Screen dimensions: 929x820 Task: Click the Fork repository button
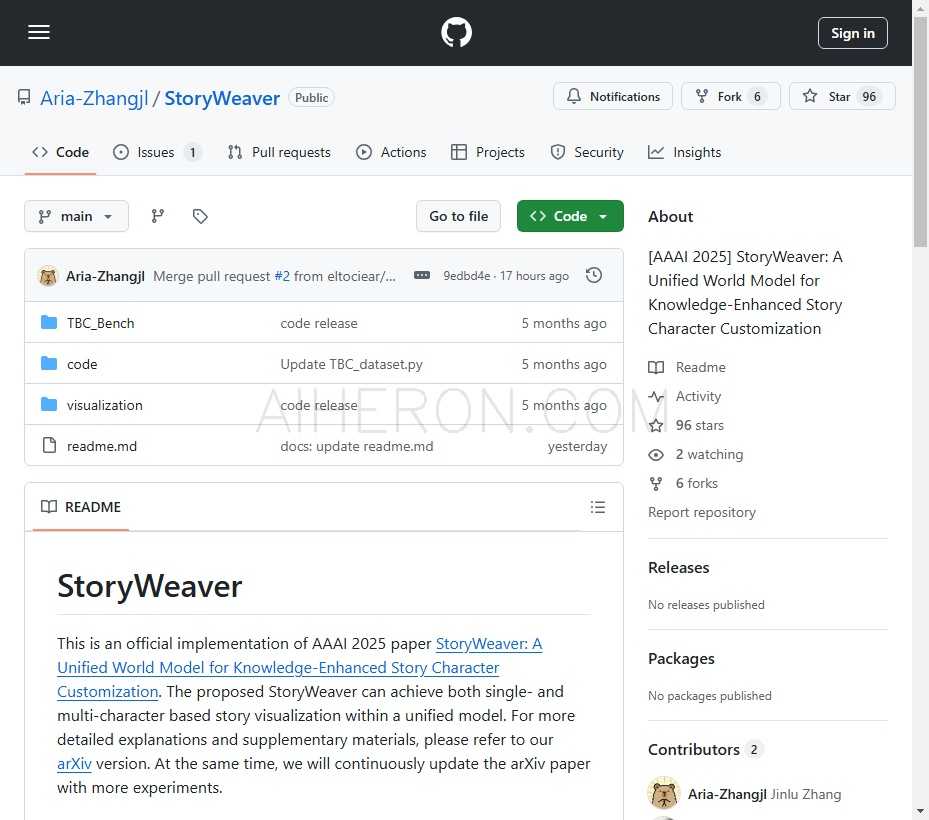(730, 97)
